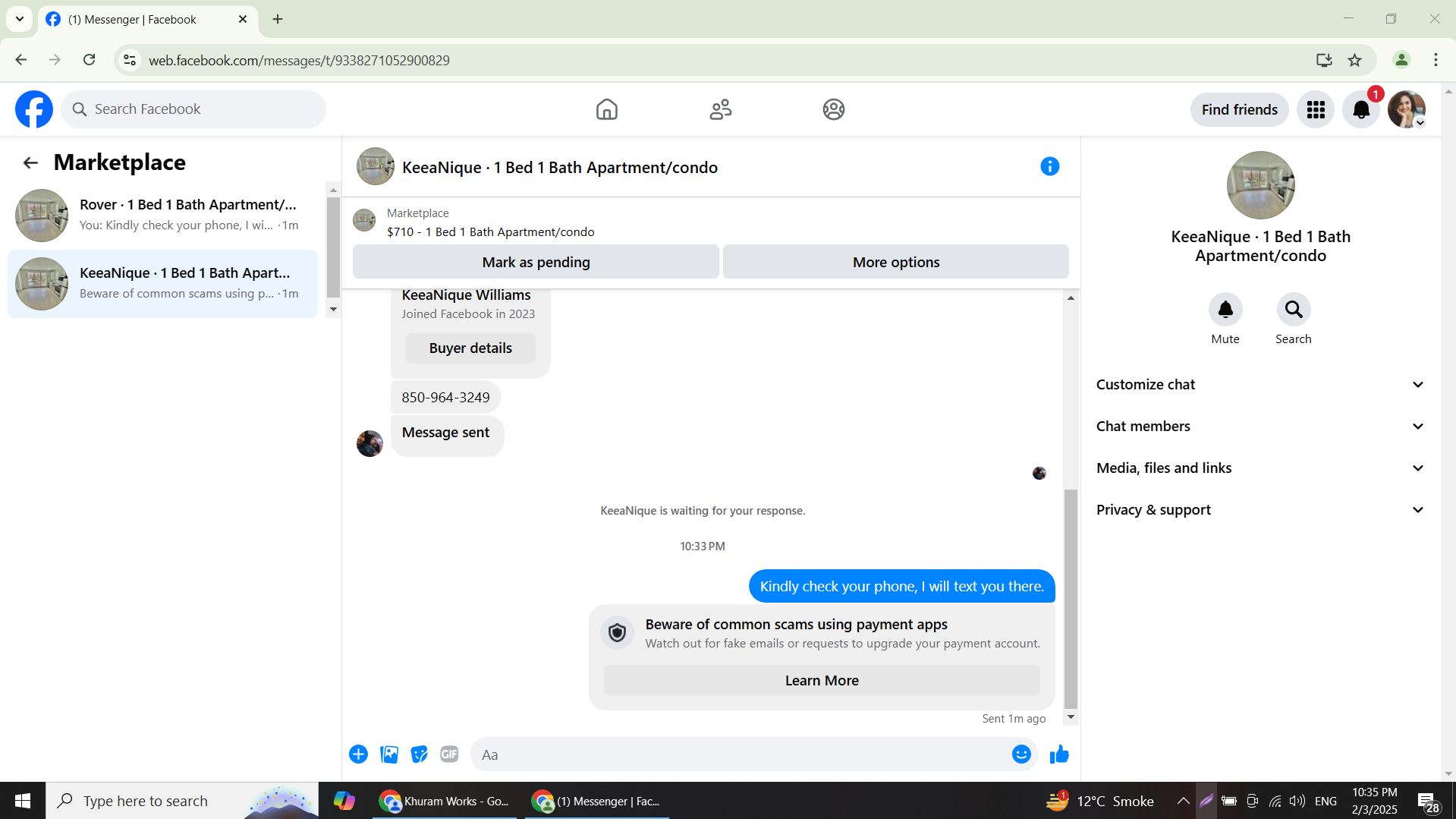The width and height of the screenshot is (1456, 819).
Task: Click Learn More about scams
Action: 822,681
